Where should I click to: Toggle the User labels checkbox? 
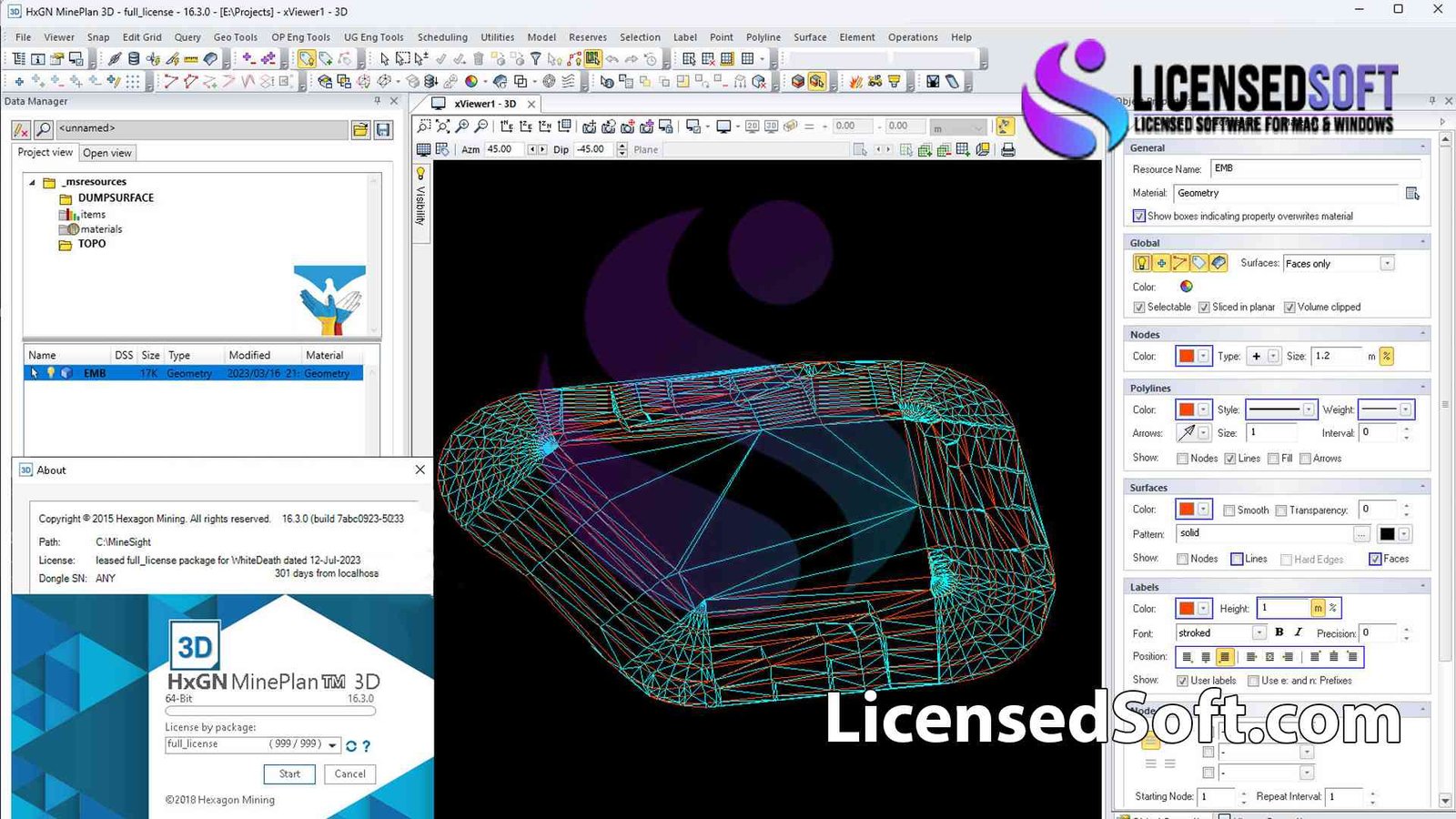coord(1182,681)
